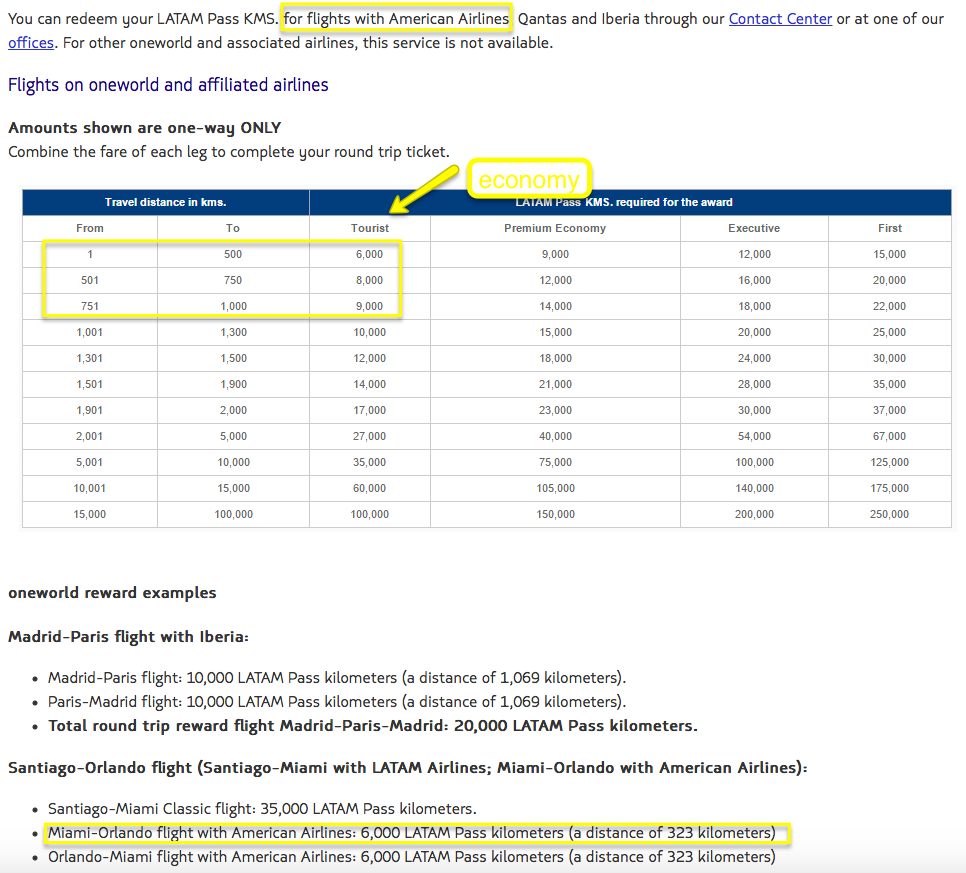Click the 'Travel distance in kms.' header
Screen dimensions: 966x873
166,202
